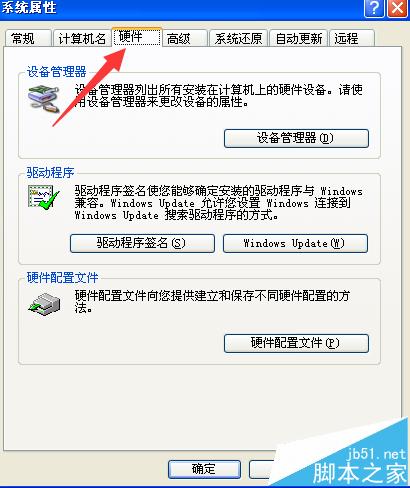The image size is (410, 488).
Task: Click the 设备管理器 group heading label
Action: click(x=56, y=72)
